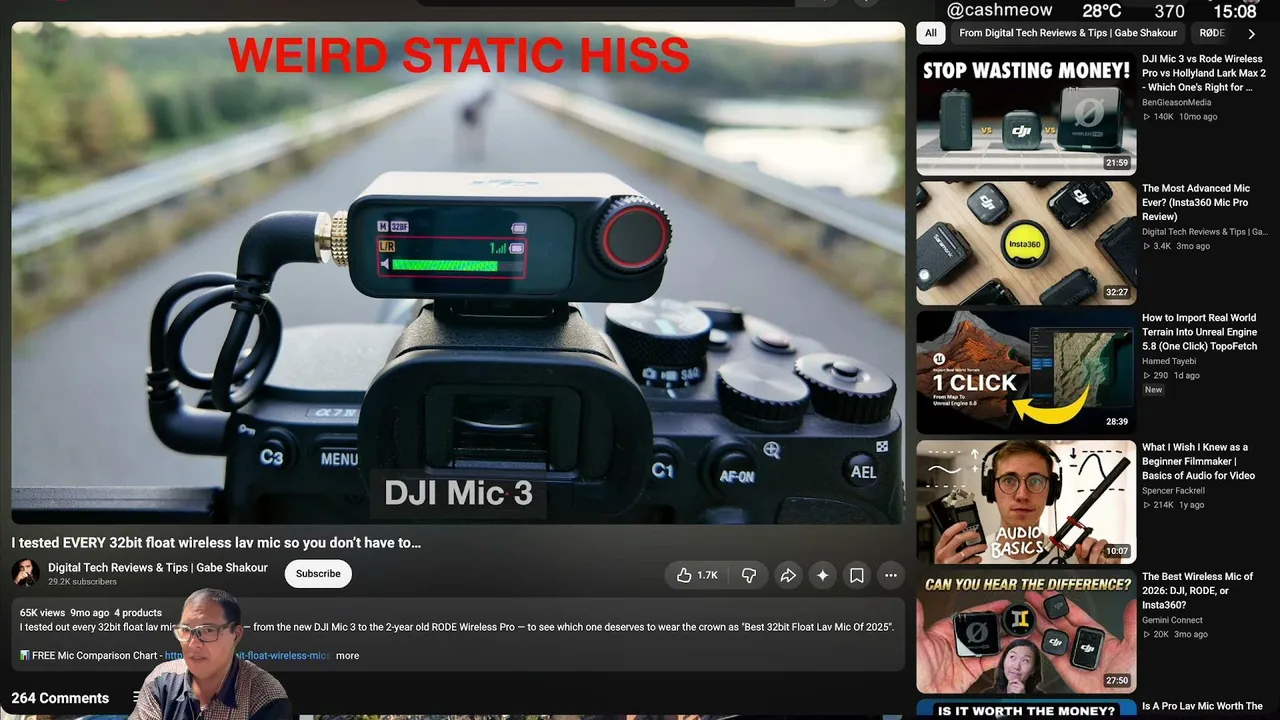Image resolution: width=1280 pixels, height=720 pixels.
Task: Save video using the bookmark icon
Action: click(x=857, y=575)
